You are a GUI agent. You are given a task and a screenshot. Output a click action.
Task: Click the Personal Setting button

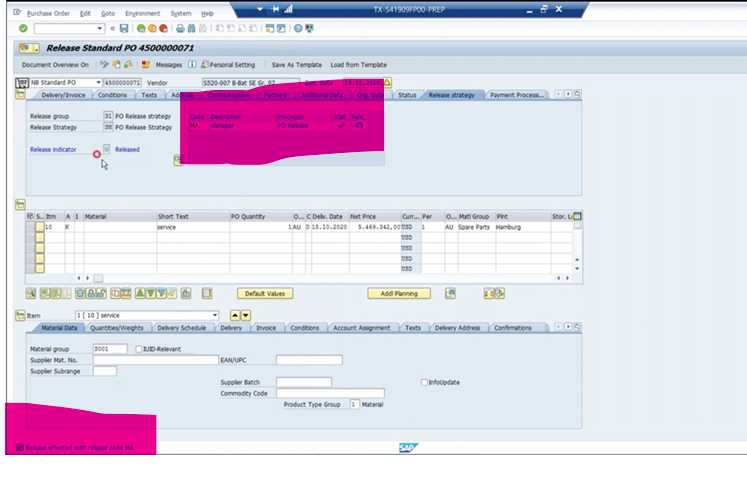229,65
